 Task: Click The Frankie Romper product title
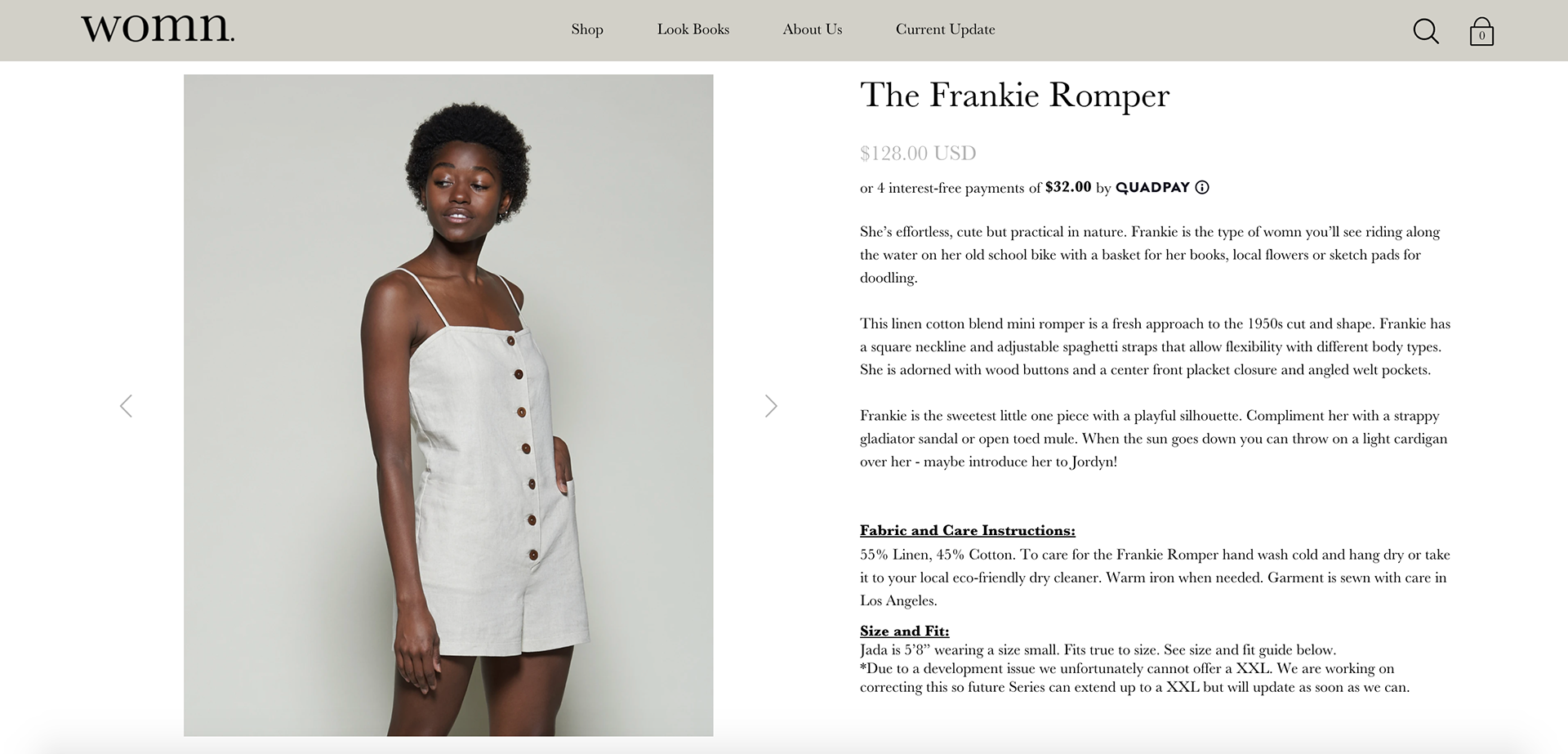[1015, 95]
